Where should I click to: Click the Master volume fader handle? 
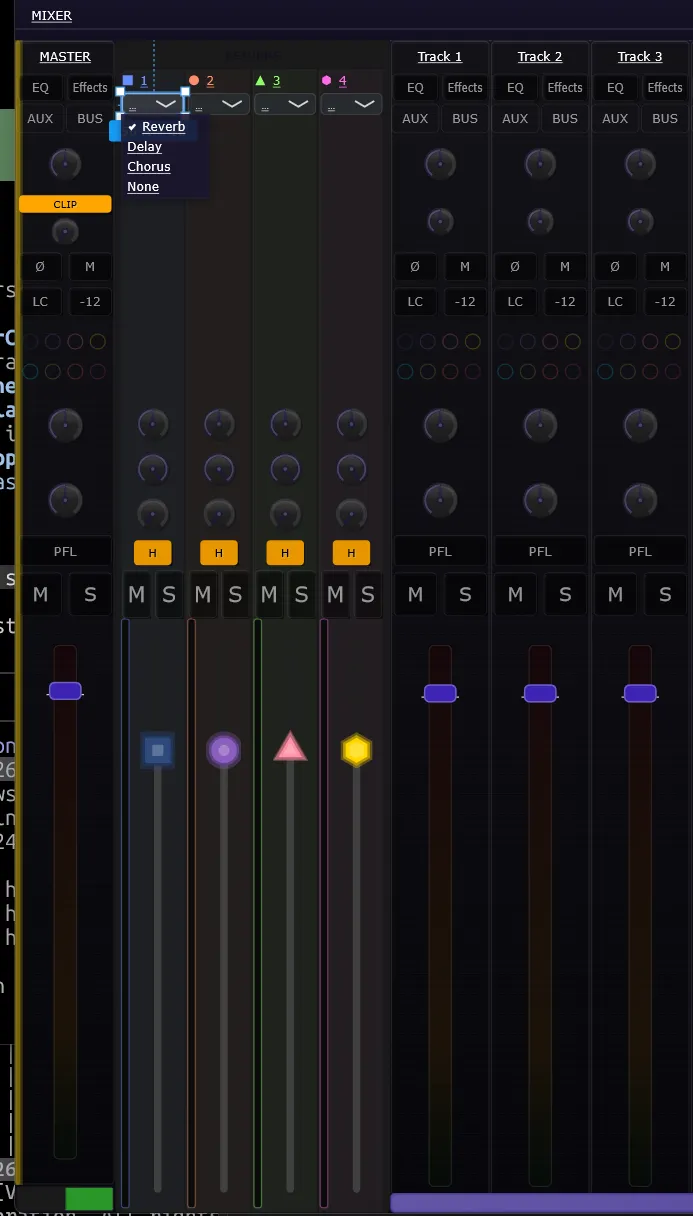tap(65, 691)
